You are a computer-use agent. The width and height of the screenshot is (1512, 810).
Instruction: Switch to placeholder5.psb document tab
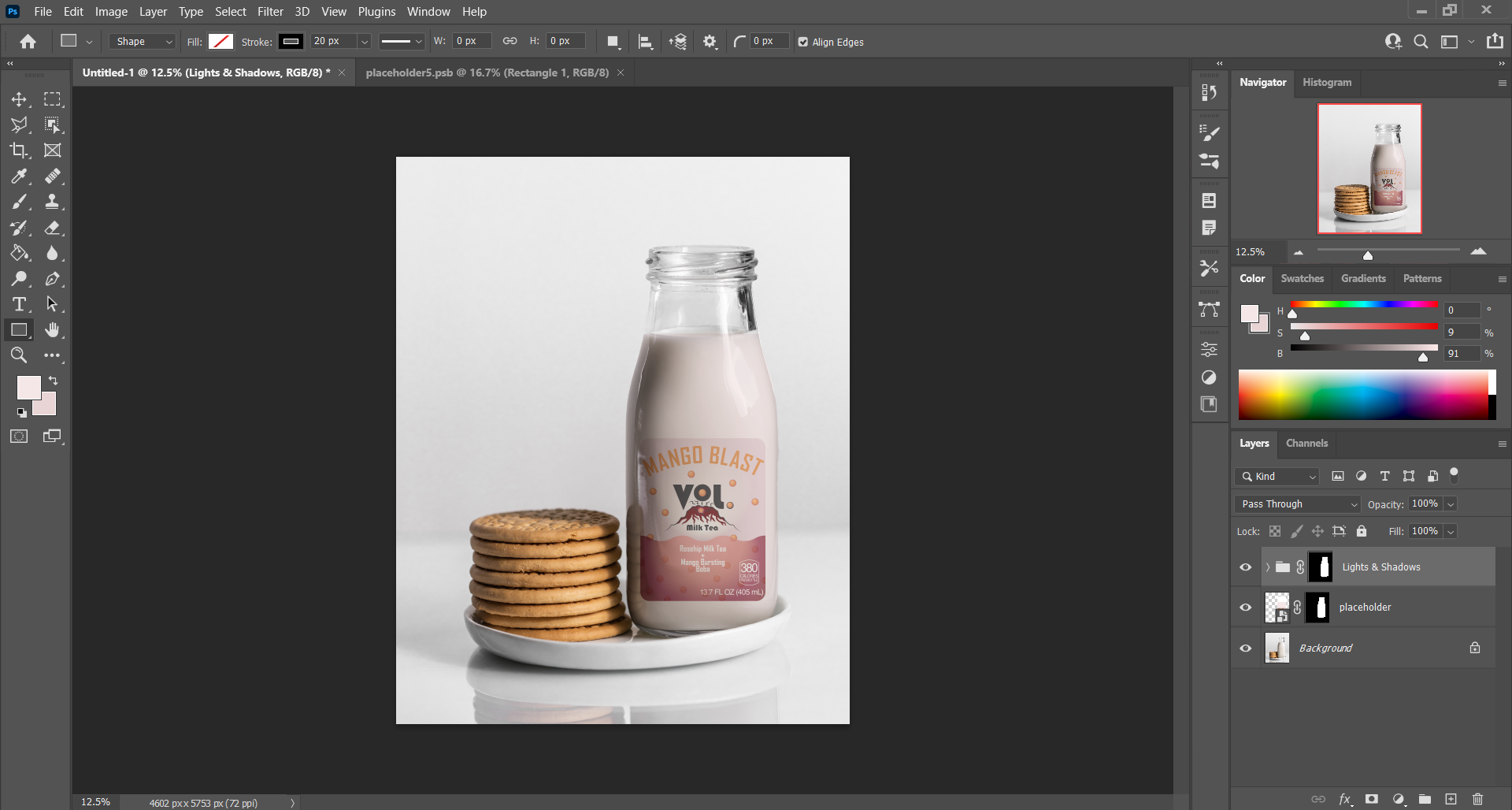point(487,72)
